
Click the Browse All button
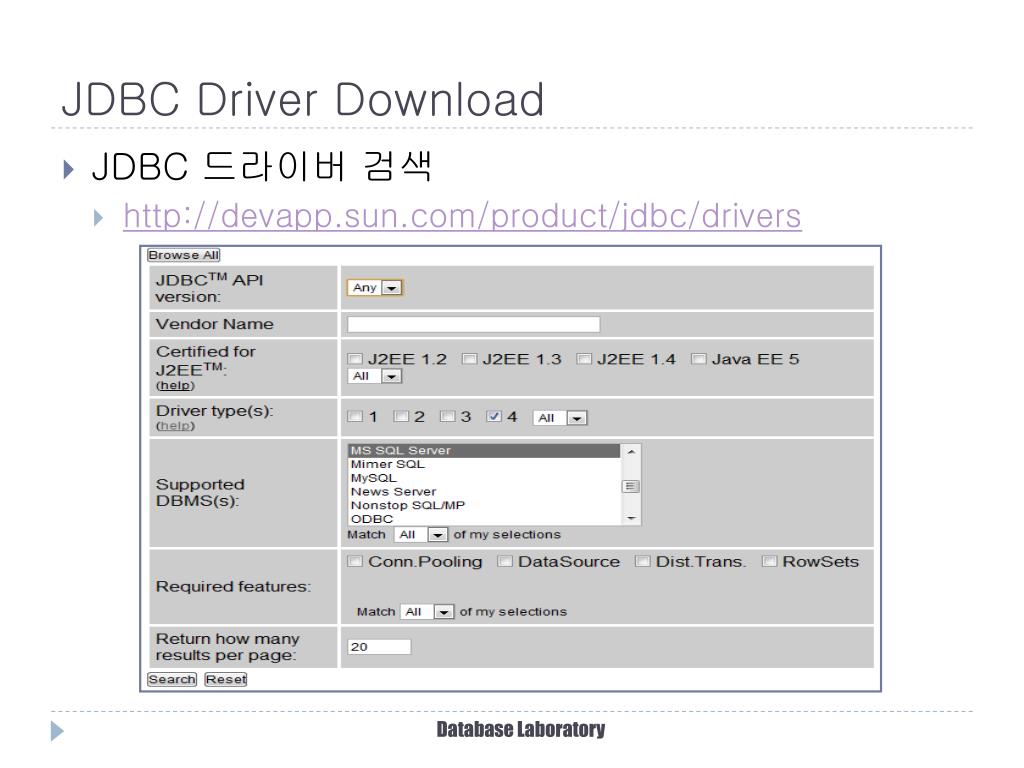[184, 255]
